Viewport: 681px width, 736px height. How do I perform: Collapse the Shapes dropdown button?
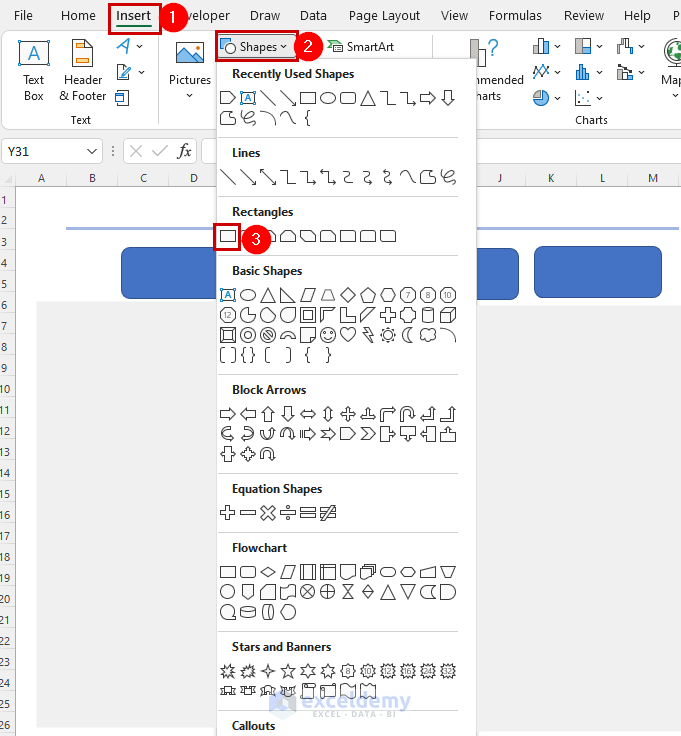256,46
